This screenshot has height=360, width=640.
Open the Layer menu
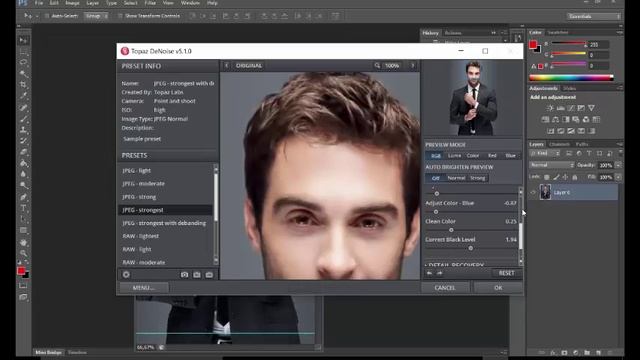(93, 3)
